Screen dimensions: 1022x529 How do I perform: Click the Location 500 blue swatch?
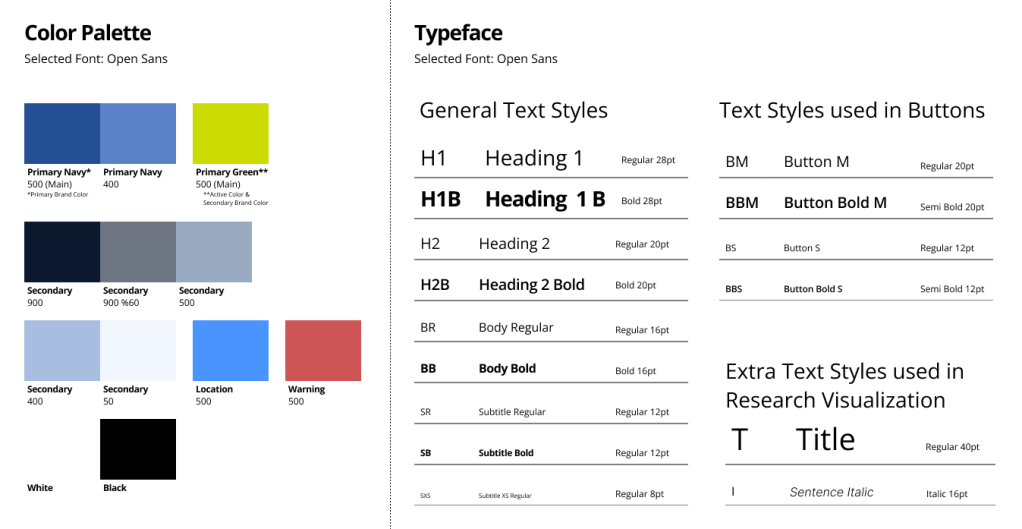click(230, 350)
